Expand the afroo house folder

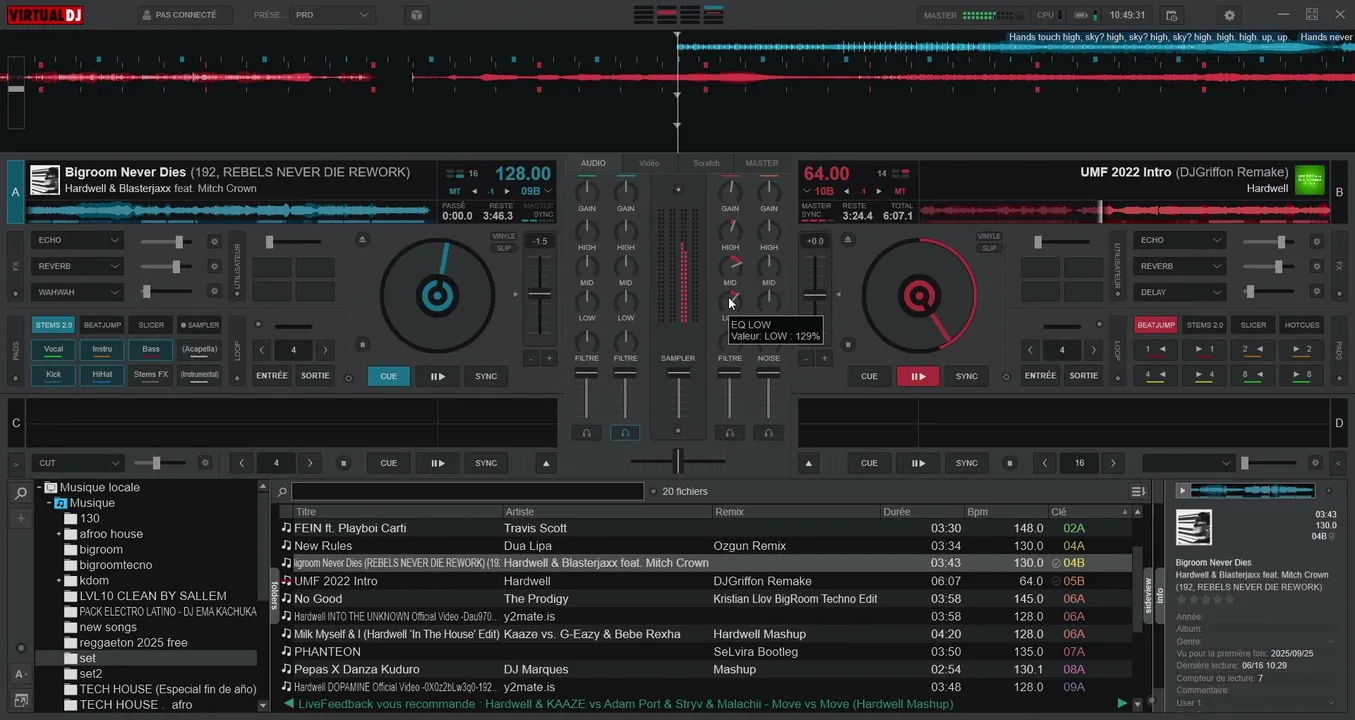coord(59,534)
